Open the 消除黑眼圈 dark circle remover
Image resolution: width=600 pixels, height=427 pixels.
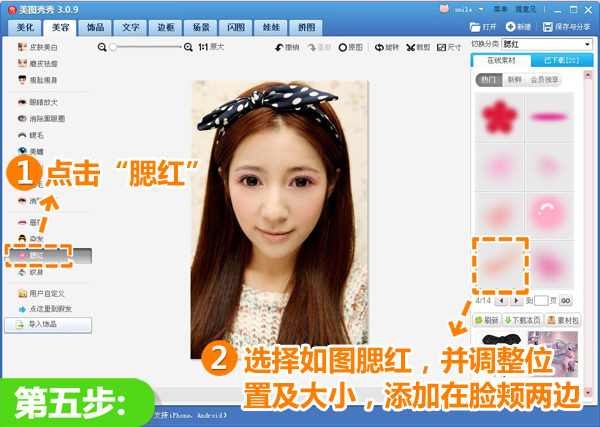pos(41,119)
